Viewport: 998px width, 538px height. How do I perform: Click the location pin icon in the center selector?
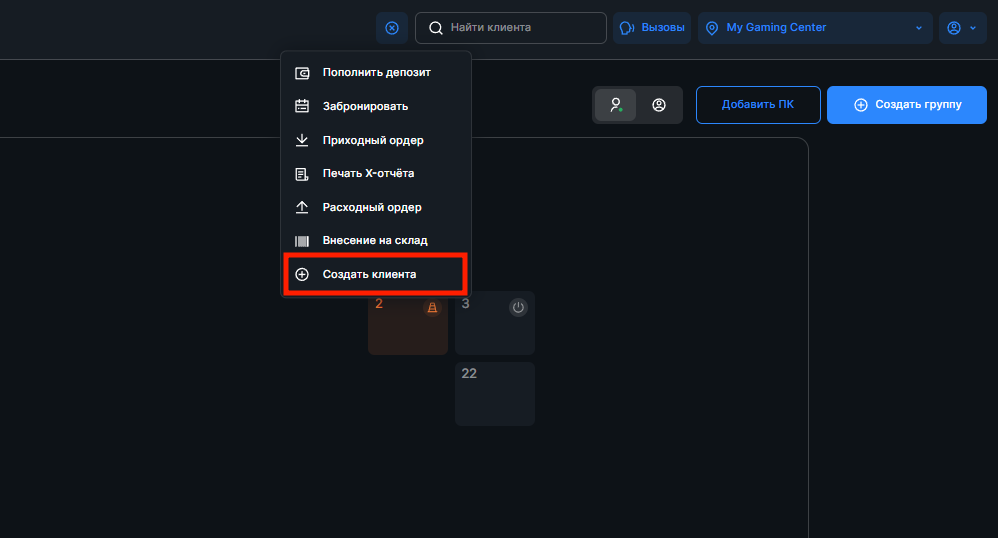pos(712,28)
